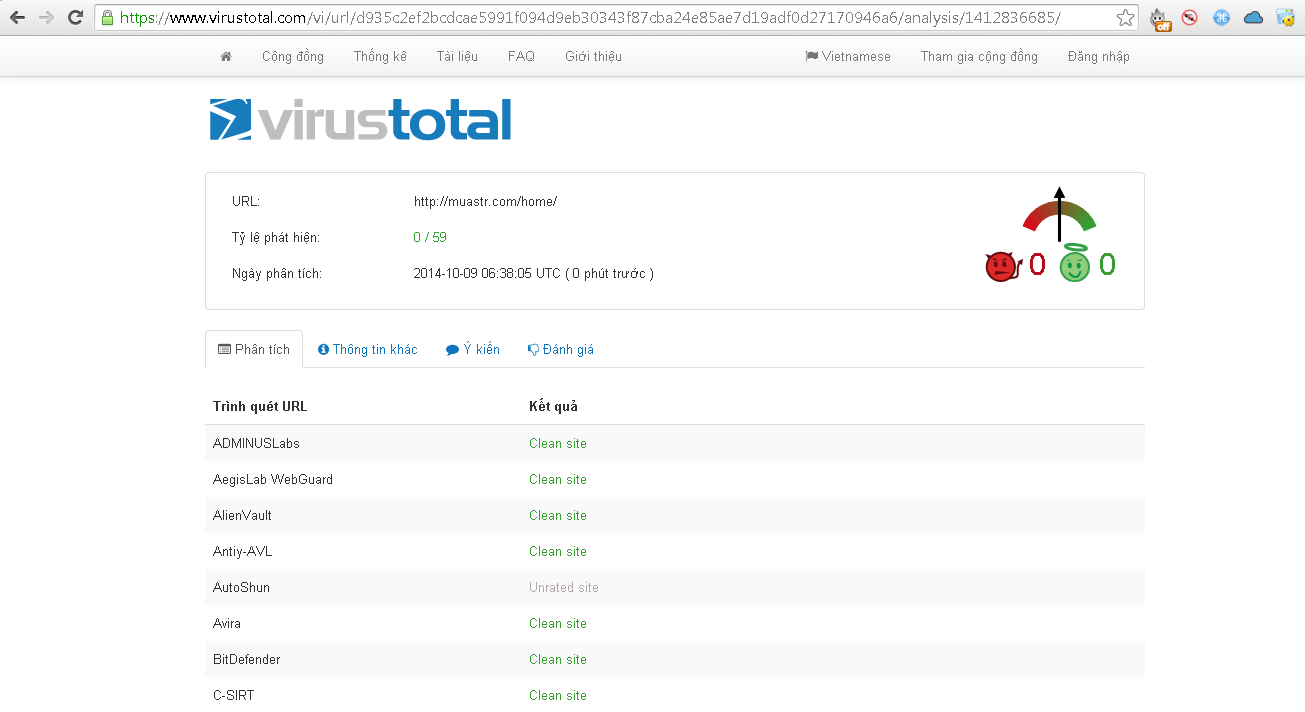1305x712 pixels.
Task: Click the Unrated site result for AutoShun
Action: (564, 587)
